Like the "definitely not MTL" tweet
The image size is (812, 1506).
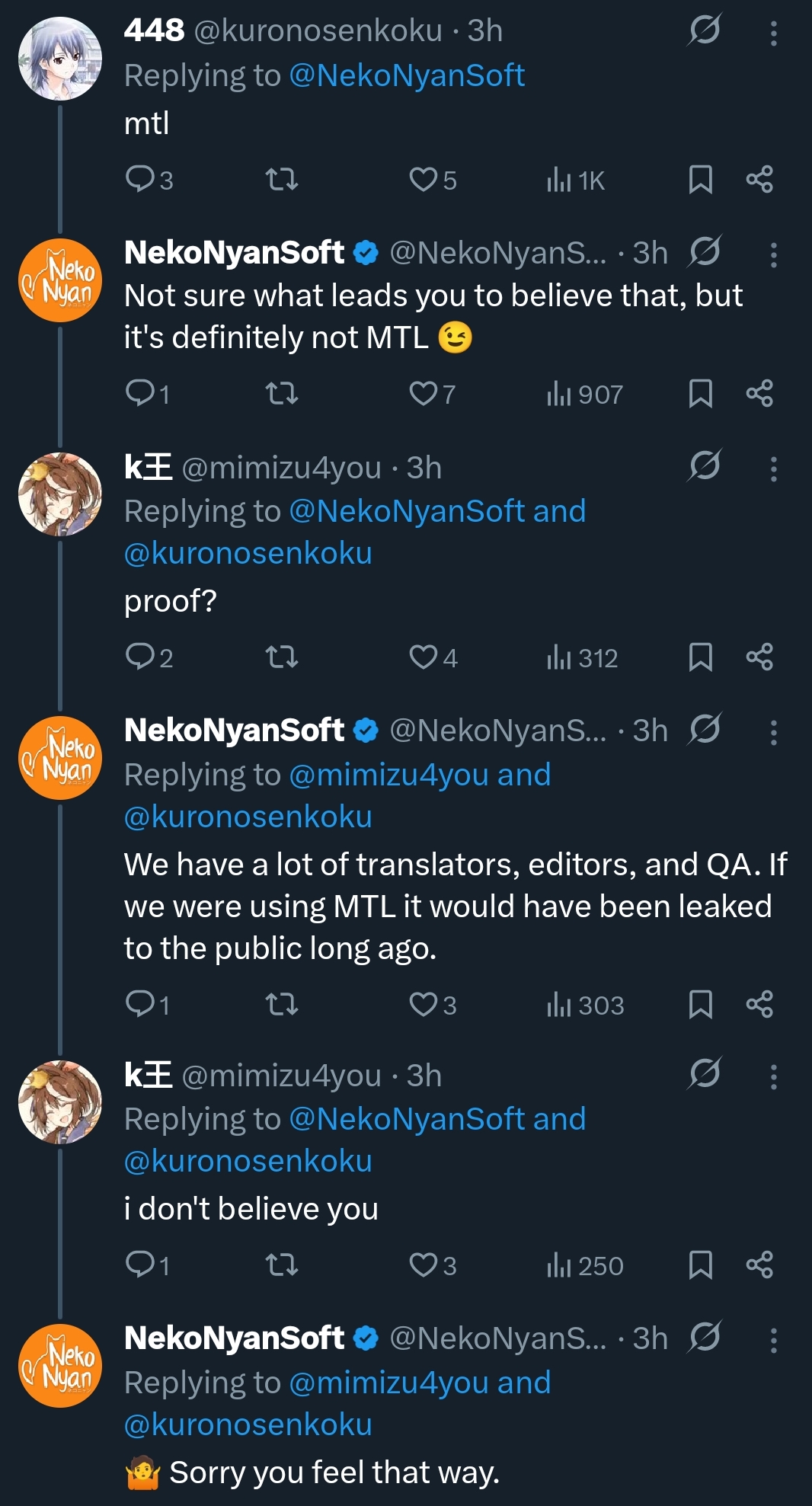(423, 394)
